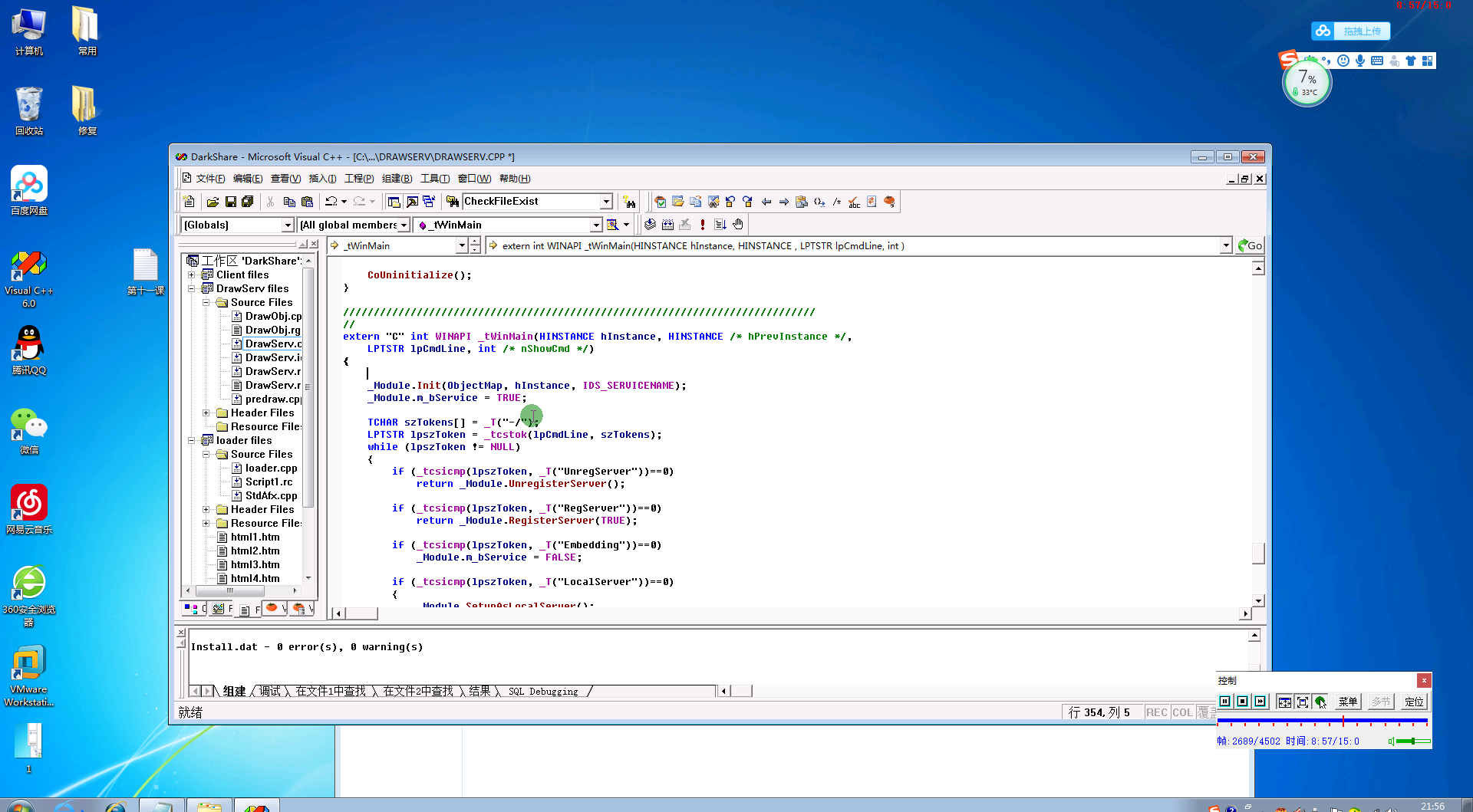Adjust the green volume slider
Image resolution: width=1473 pixels, height=812 pixels.
point(1413,741)
